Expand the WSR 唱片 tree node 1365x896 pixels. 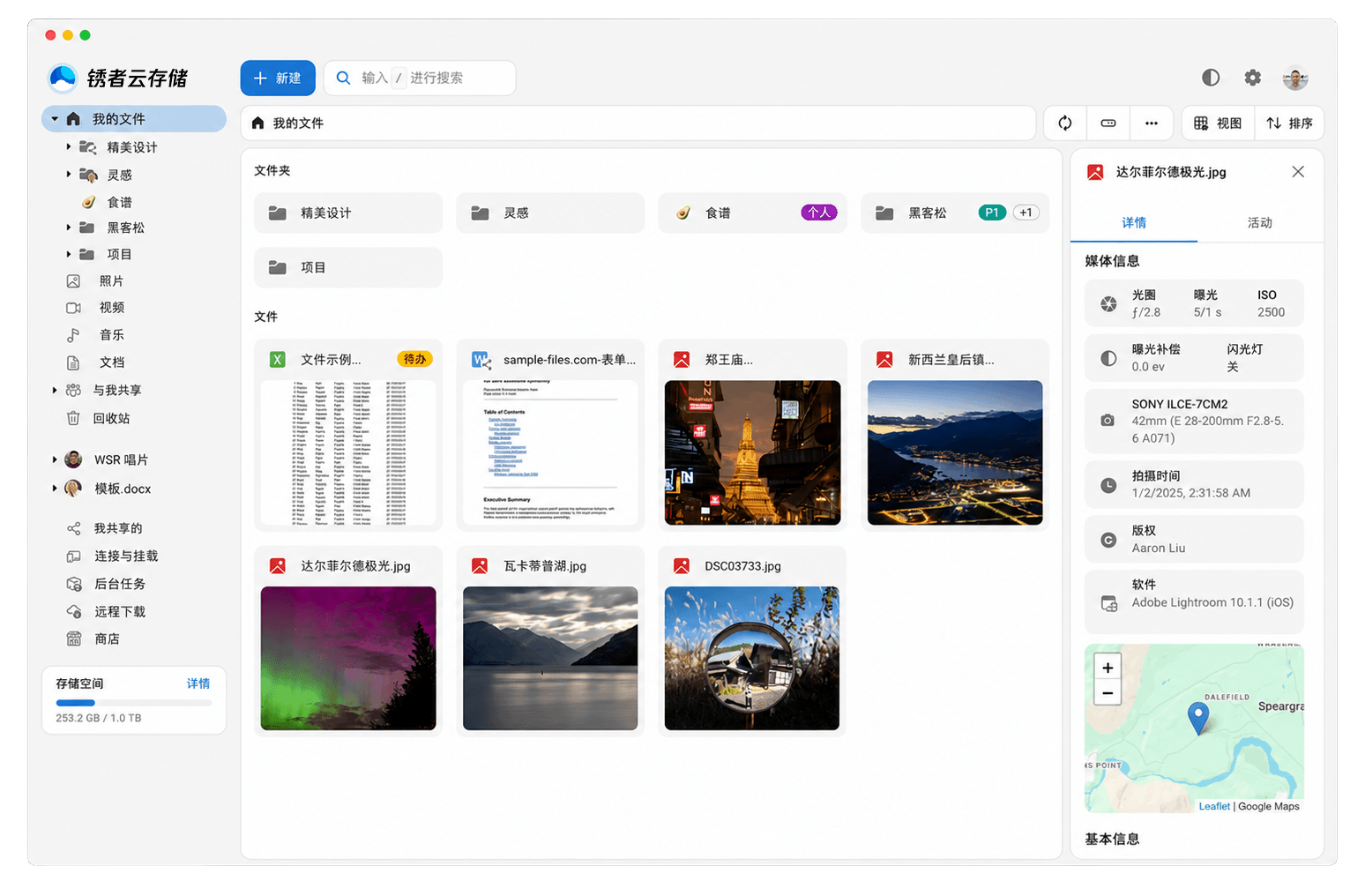[x=55, y=459]
